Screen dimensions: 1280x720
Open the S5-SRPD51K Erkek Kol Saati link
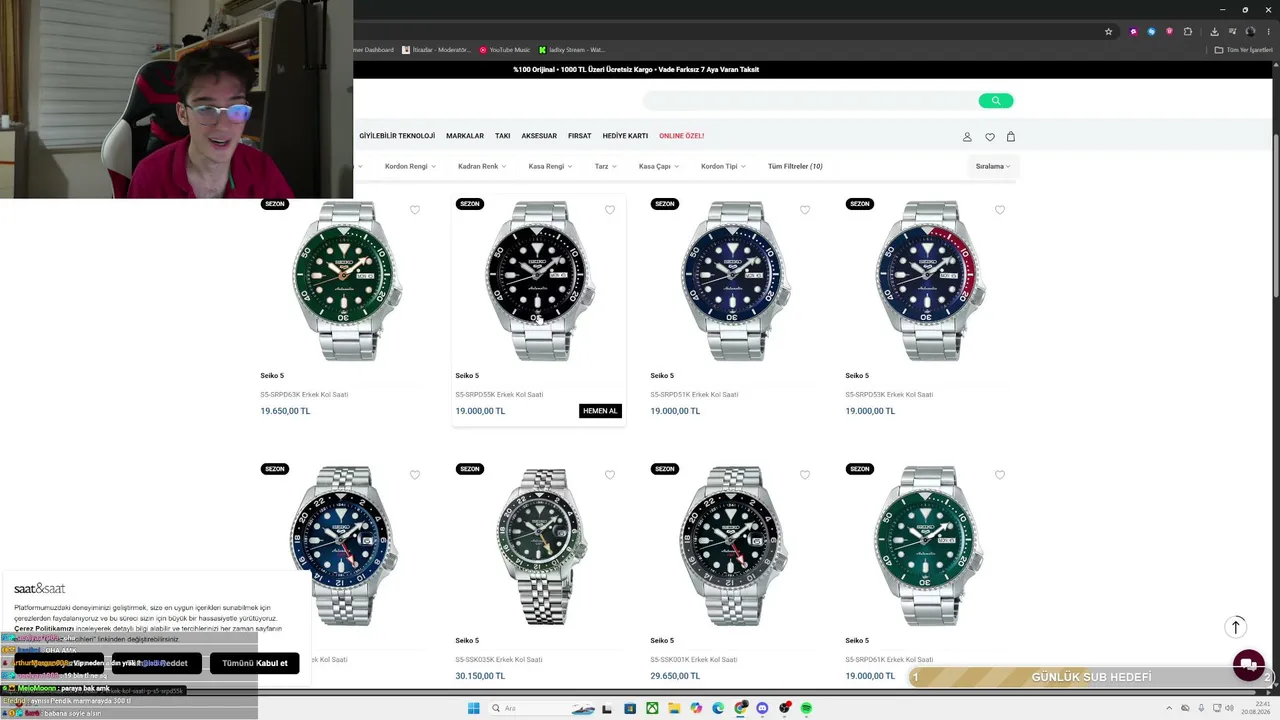pyautogui.click(x=694, y=395)
